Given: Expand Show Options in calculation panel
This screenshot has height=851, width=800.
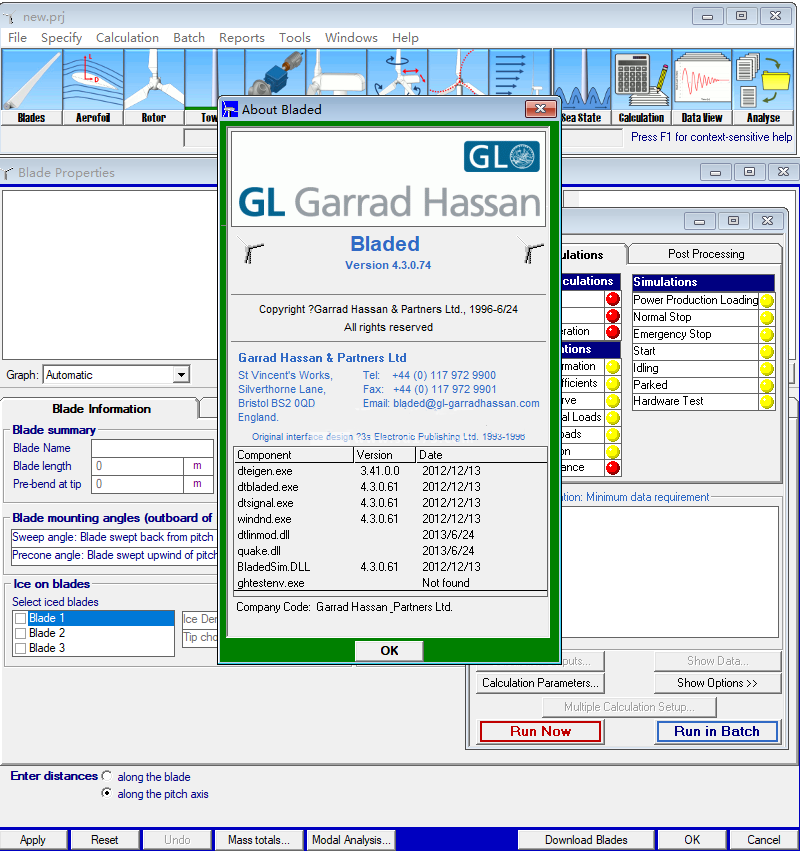Looking at the screenshot, I should click(x=716, y=683).
